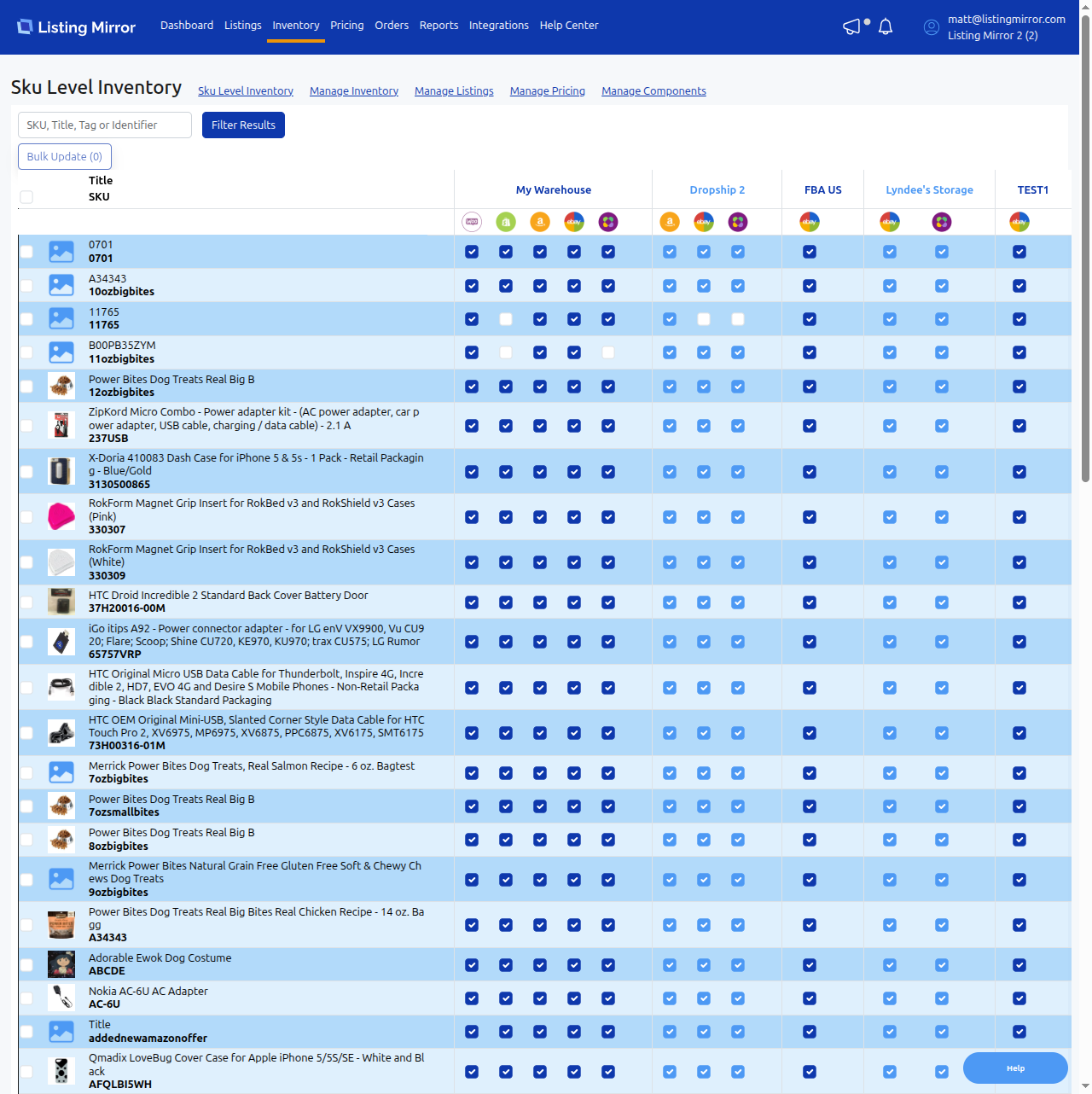Select the row checkbox for SKU 10ozbigbites

click(26, 285)
